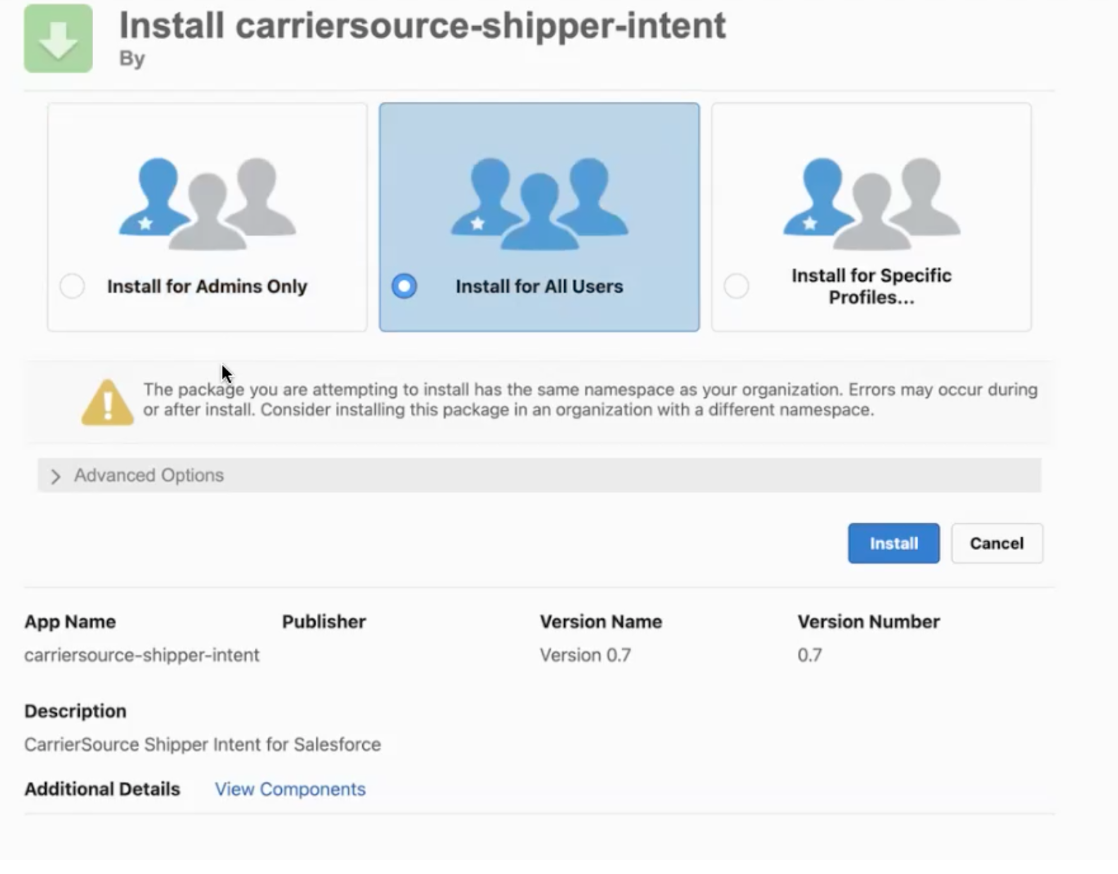The width and height of the screenshot is (1118, 874).
Task: Click the CarrierSource Shipper Intent description text
Action: click(202, 744)
